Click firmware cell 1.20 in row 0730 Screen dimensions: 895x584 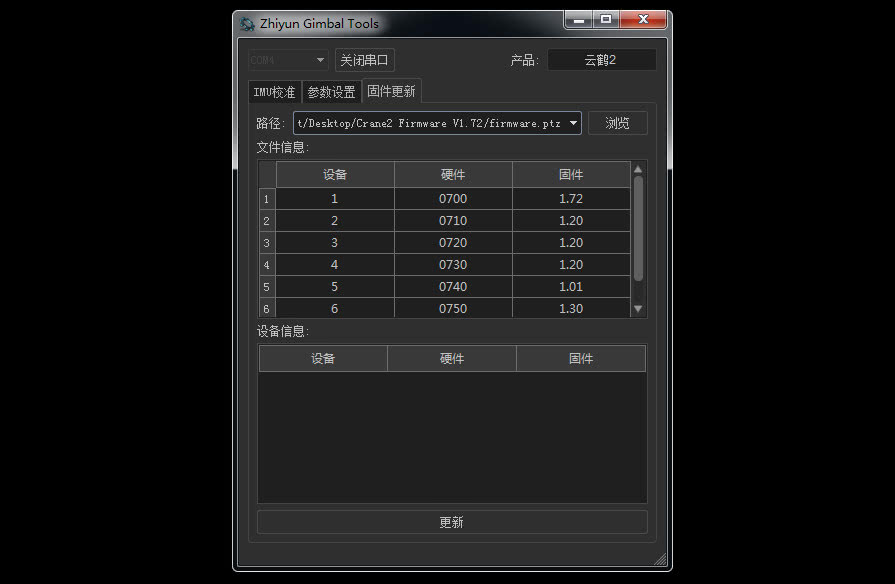tap(571, 265)
